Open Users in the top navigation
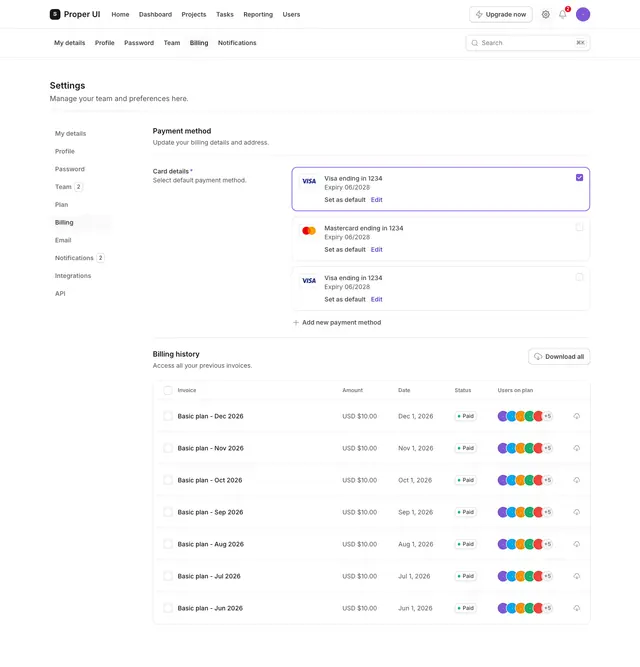Image resolution: width=640 pixels, height=667 pixels. (291, 14)
